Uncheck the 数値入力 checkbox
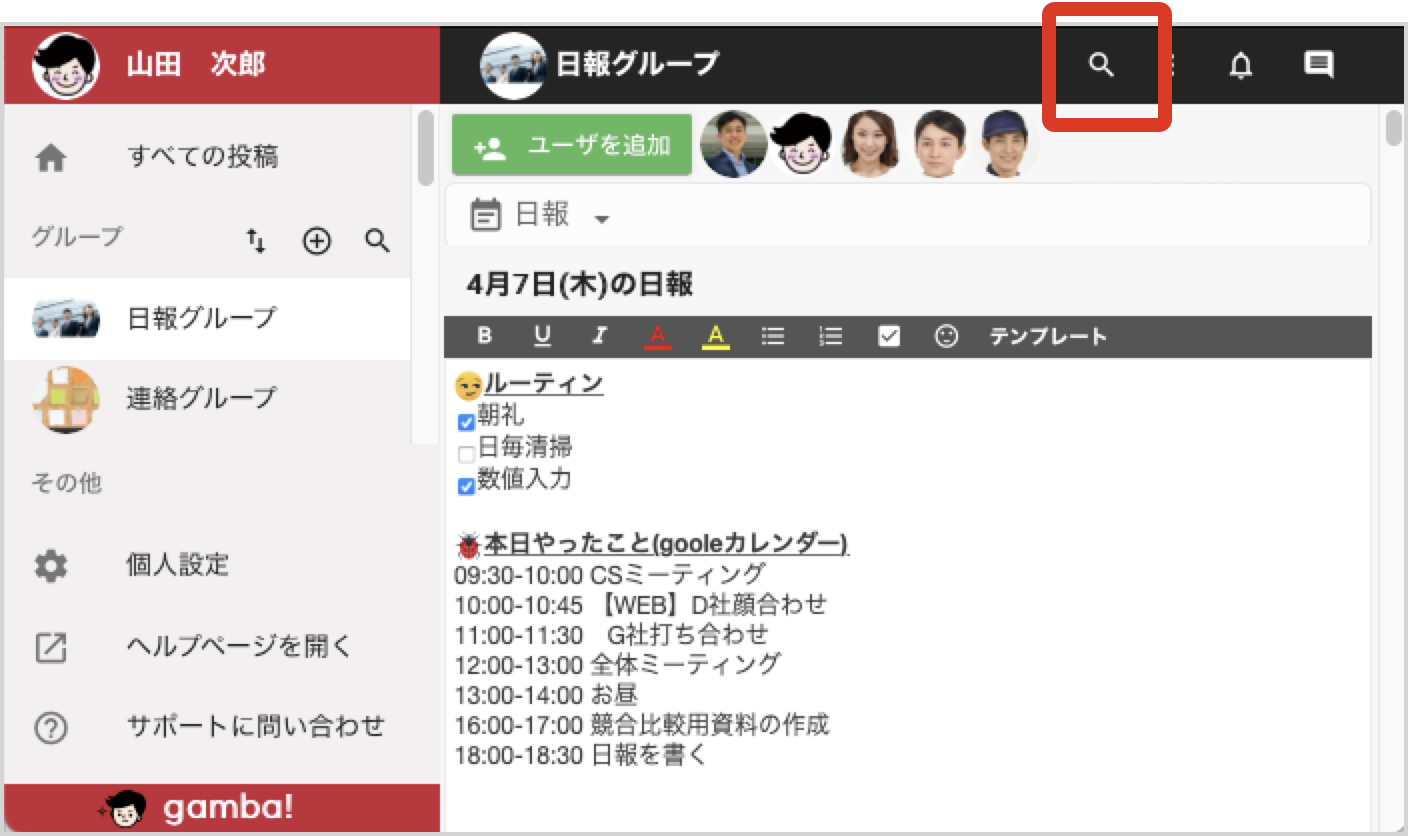Screen dimensions: 1408x836 pos(466,486)
